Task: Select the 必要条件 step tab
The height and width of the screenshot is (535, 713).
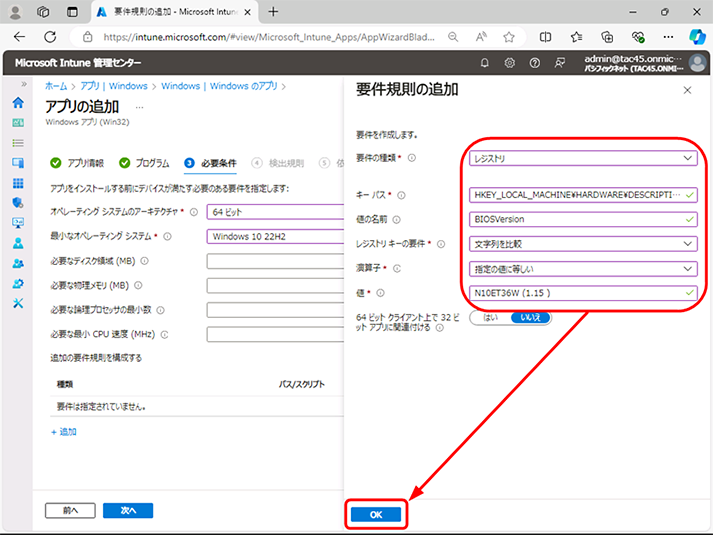Action: point(210,163)
